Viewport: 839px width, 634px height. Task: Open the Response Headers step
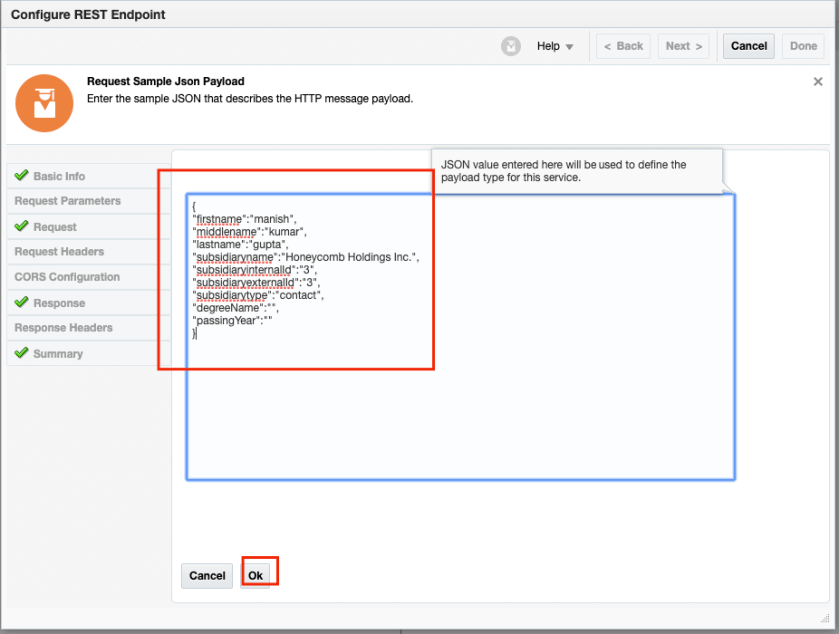pyautogui.click(x=63, y=328)
